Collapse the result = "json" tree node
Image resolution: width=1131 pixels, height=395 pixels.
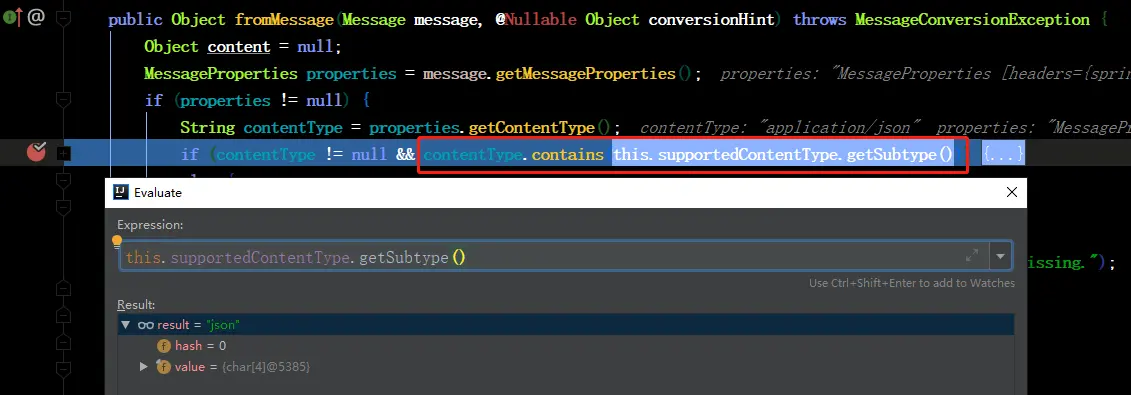coord(126,325)
